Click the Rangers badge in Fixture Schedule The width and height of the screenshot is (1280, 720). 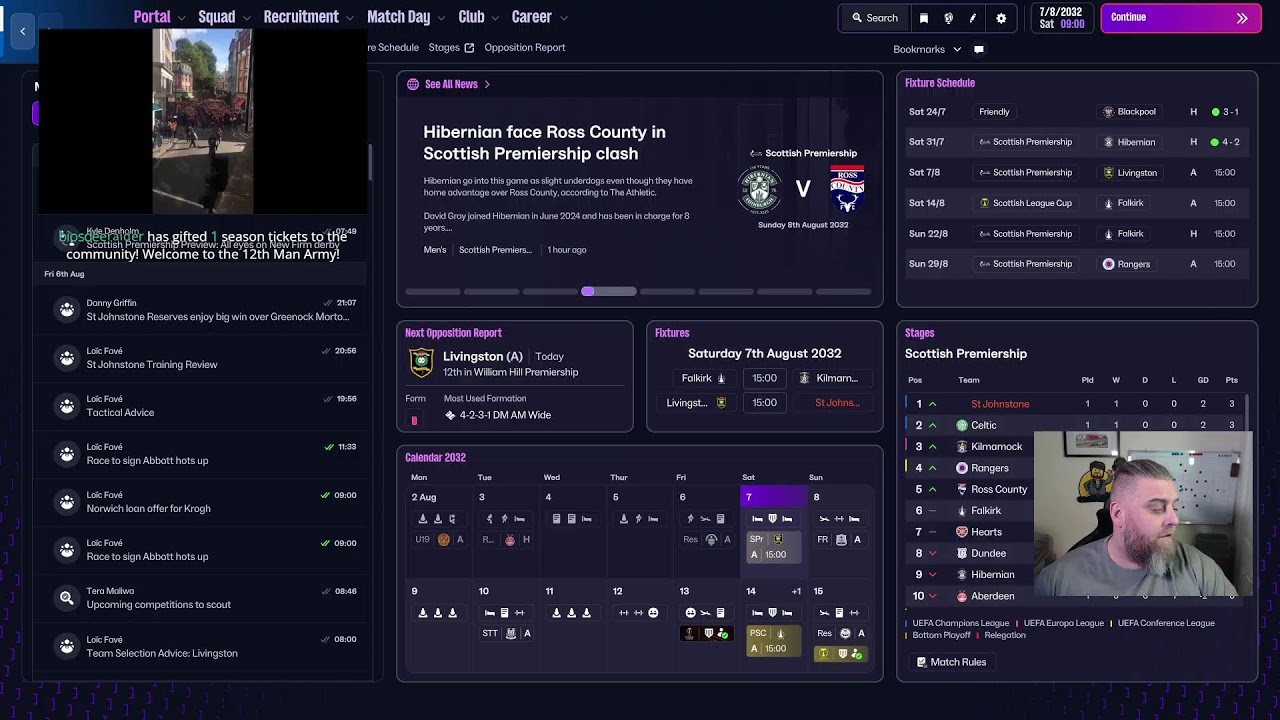(1108, 264)
